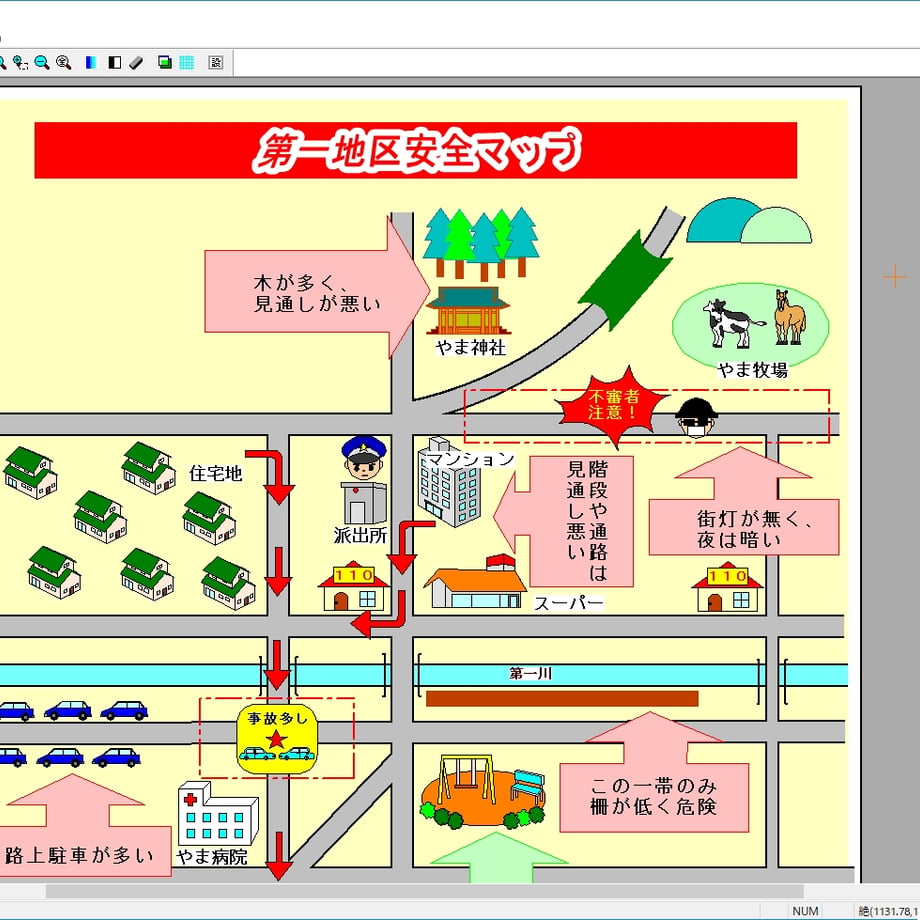
Task: Click the NUM indicator in status bar
Action: click(805, 911)
